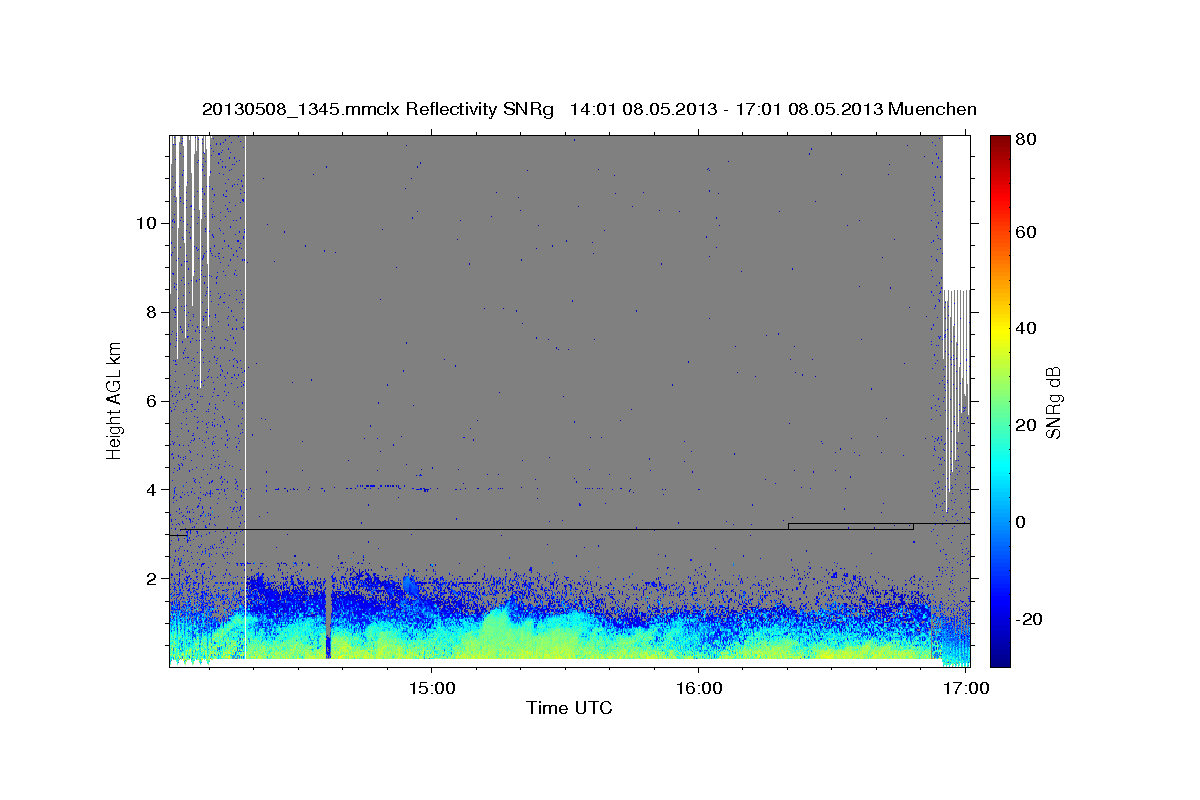Screen dimensions: 1200x800
Task: Click the 15:00 time tick label
Action: [x=431, y=688]
